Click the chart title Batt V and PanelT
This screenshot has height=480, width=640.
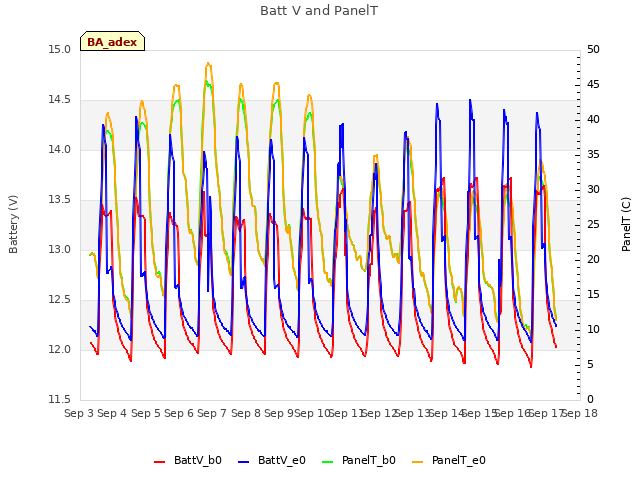319,11
